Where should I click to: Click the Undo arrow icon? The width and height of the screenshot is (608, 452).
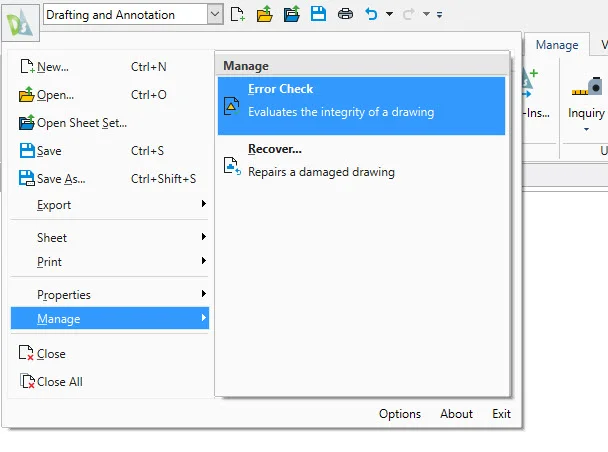point(371,14)
